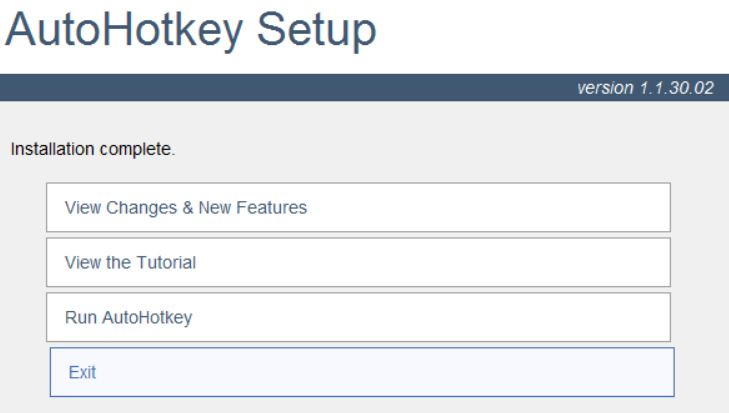Click the version 1.1.30.02 label
The image size is (729, 413).
point(645,88)
